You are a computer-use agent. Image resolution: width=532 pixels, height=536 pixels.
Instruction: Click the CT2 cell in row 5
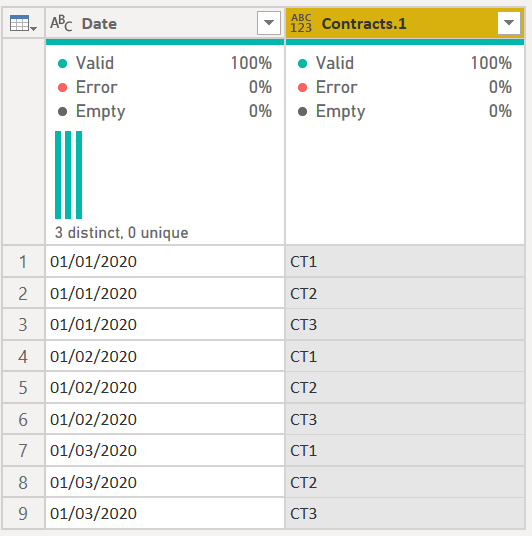(x=405, y=388)
